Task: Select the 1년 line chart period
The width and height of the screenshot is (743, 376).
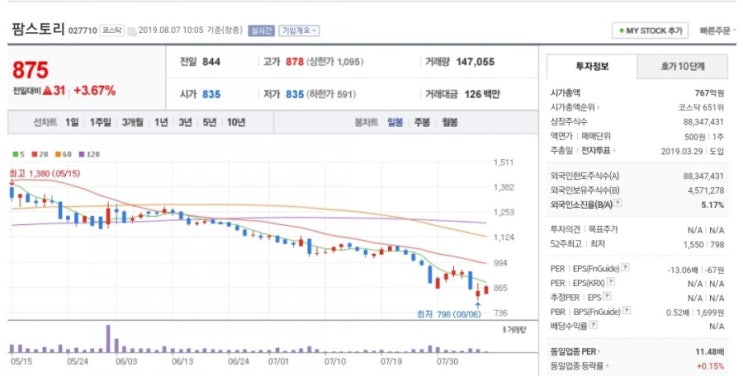Action: tap(161, 122)
